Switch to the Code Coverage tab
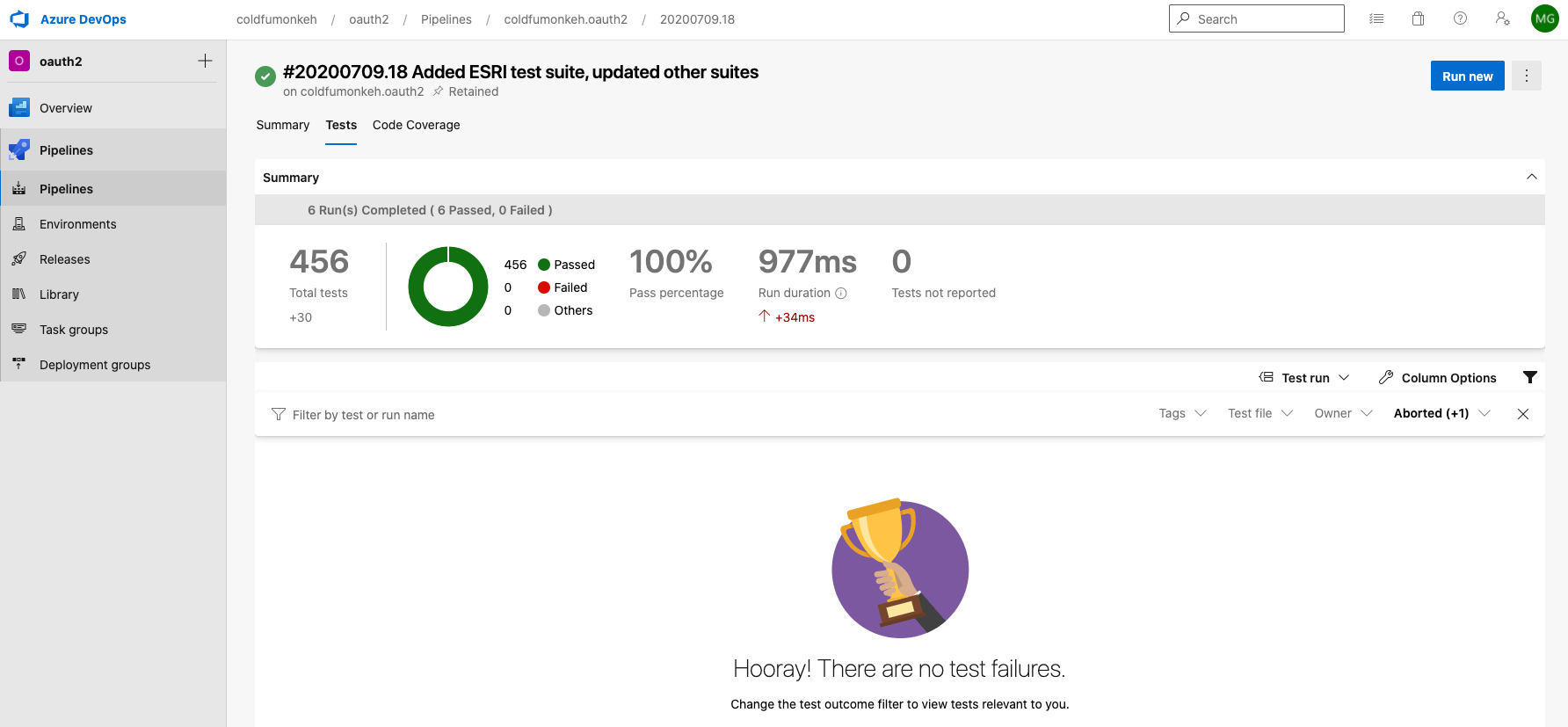1568x727 pixels. click(x=416, y=125)
